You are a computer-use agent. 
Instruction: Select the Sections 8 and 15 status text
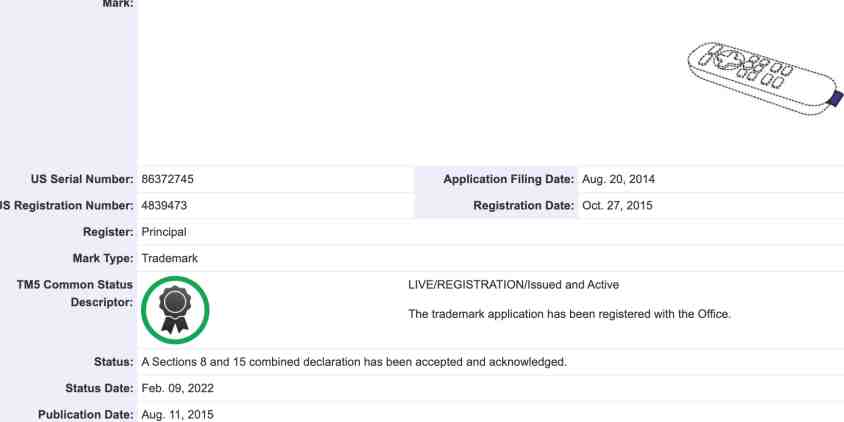coord(354,362)
